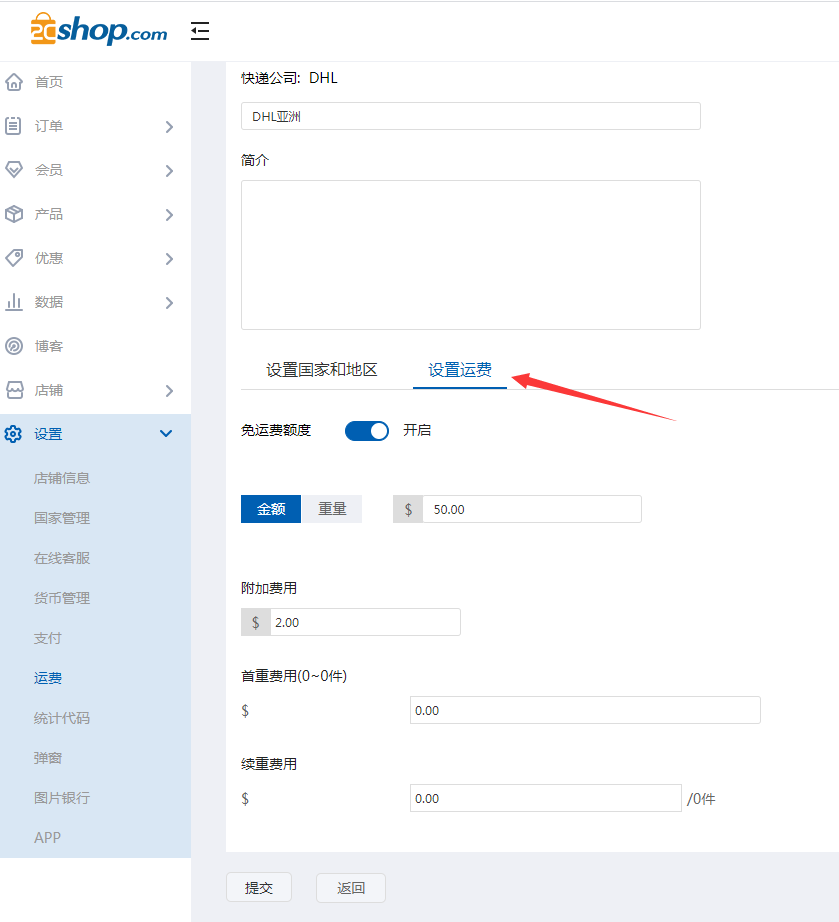This screenshot has width=839, height=922.
Task: Open 统计代码 submenu item
Action: click(x=62, y=718)
